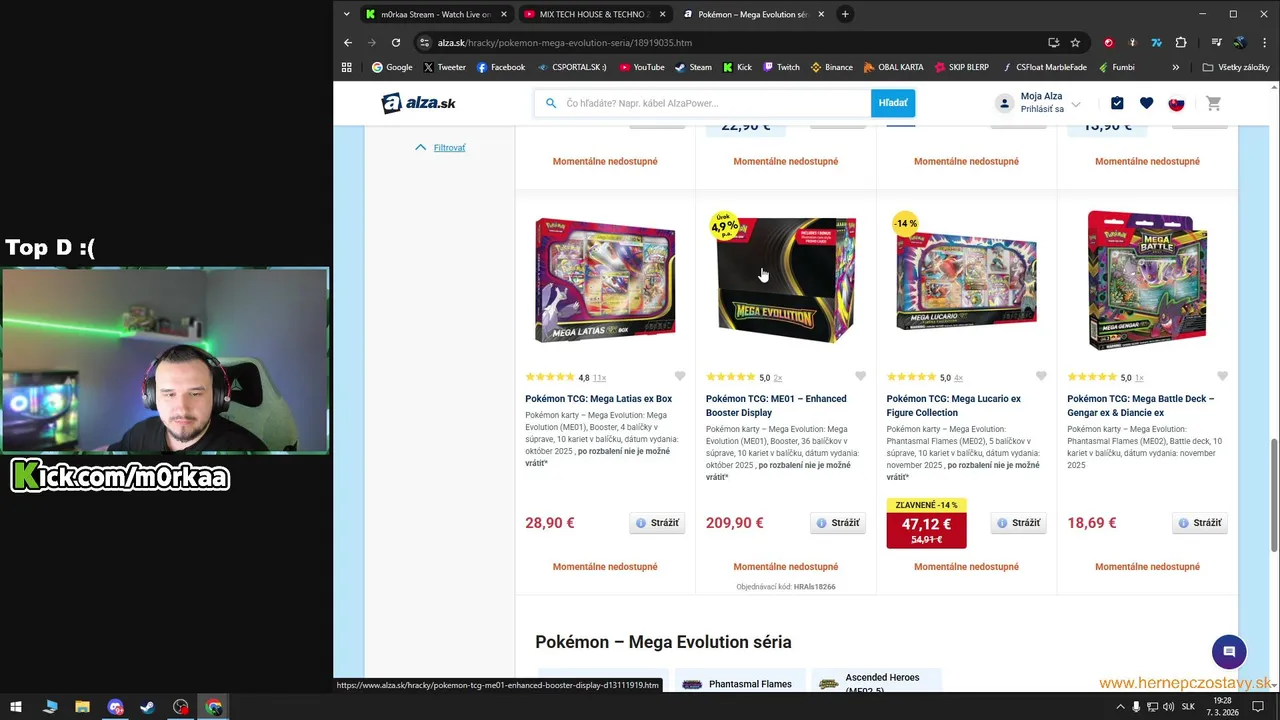Open the favourites heart icon in the Alza header

point(1146,103)
